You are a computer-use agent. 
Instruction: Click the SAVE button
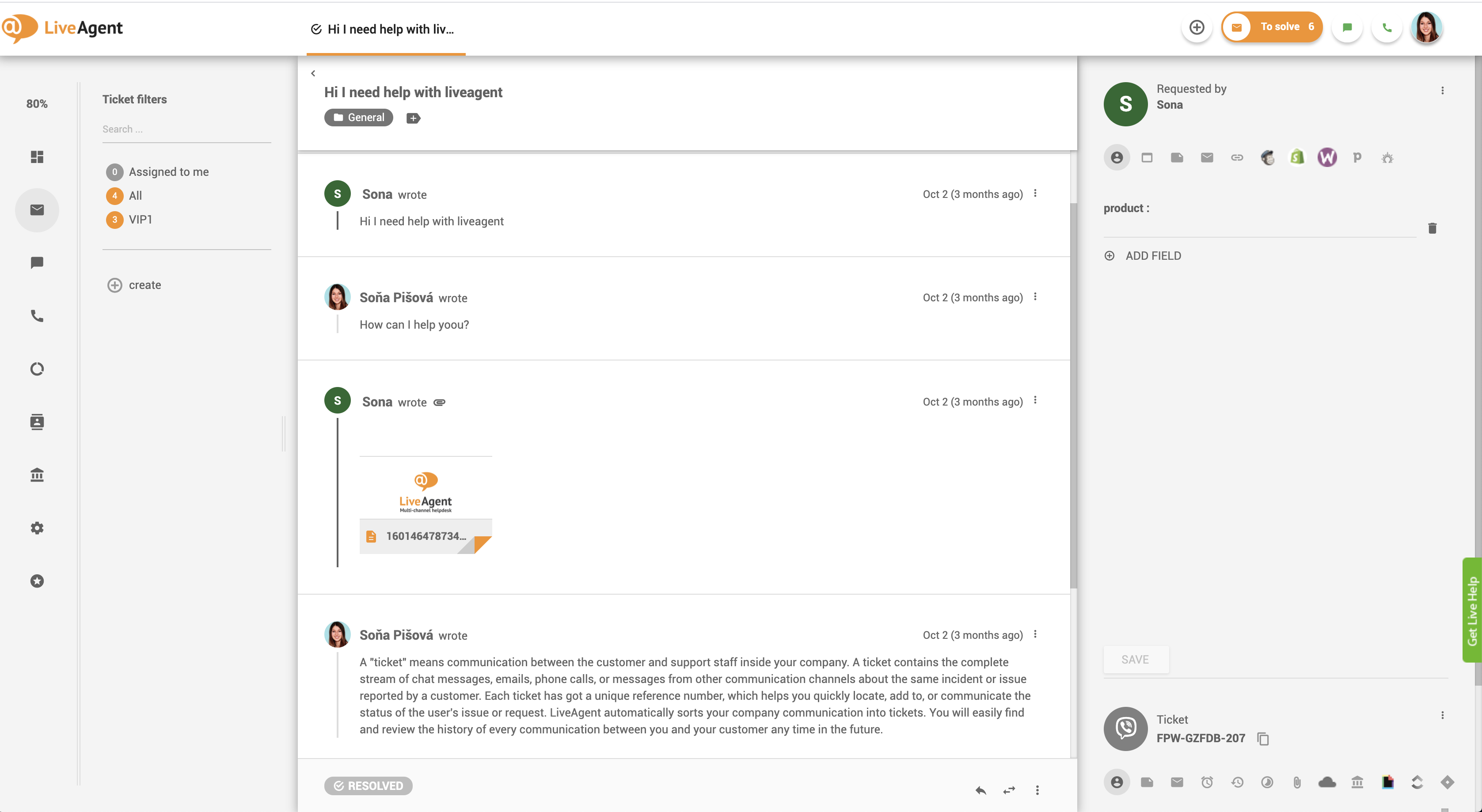tap(1135, 659)
